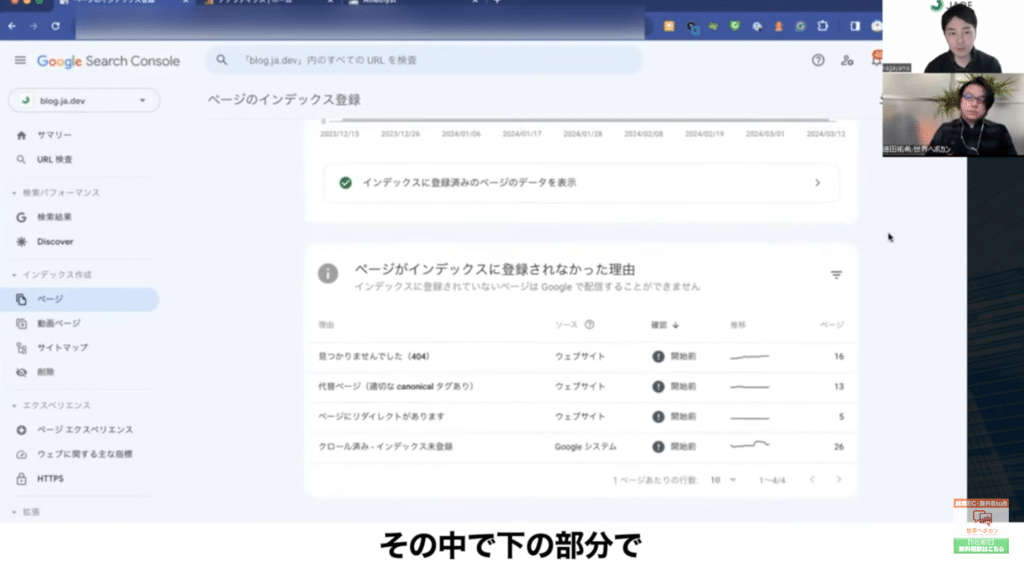
Task: Click the sitemap icon in sidebar
Action: [x=22, y=348]
